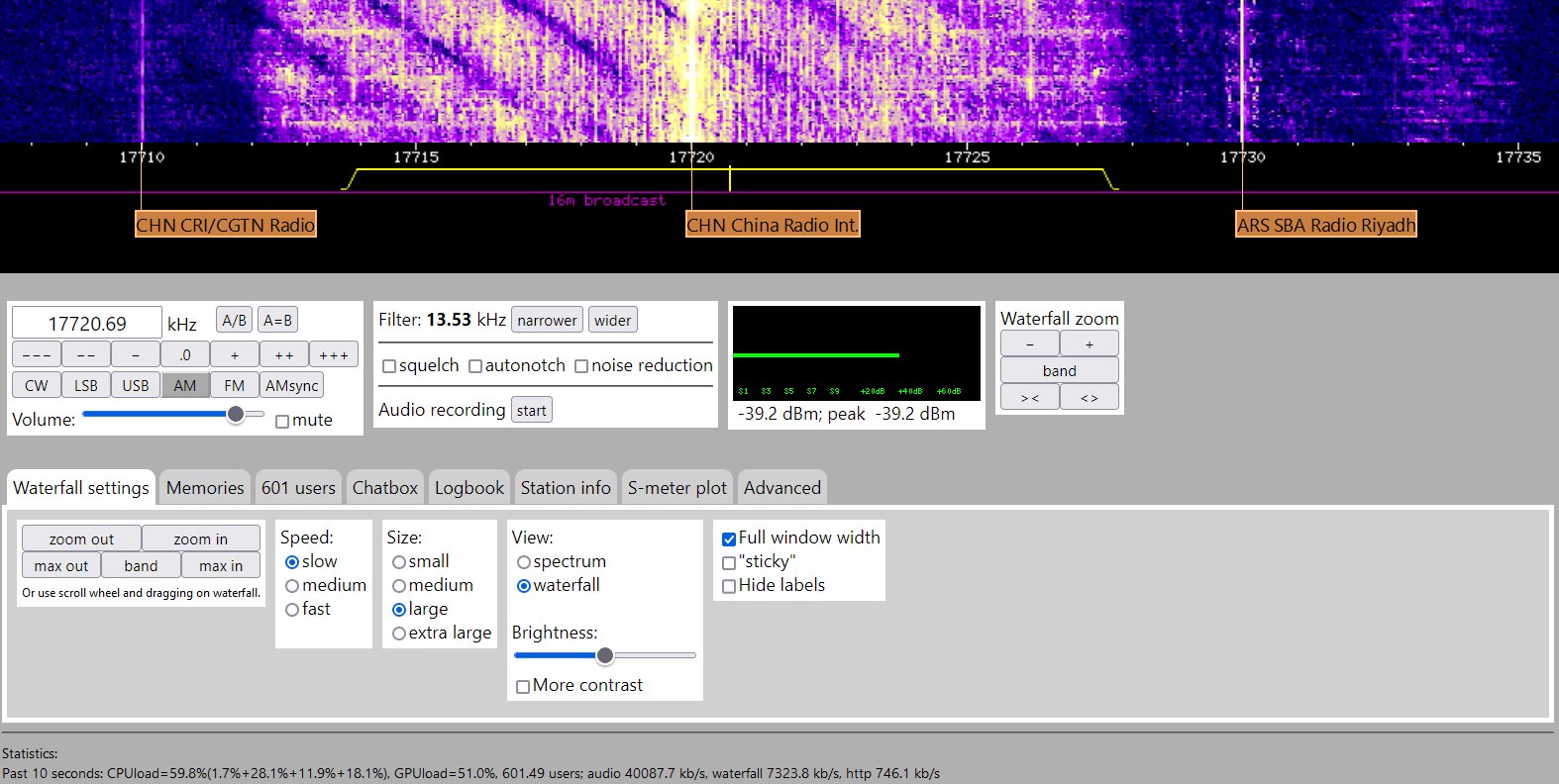This screenshot has width=1559, height=784.
Task: Click the '> <' waterfall zoom button
Action: point(1030,397)
